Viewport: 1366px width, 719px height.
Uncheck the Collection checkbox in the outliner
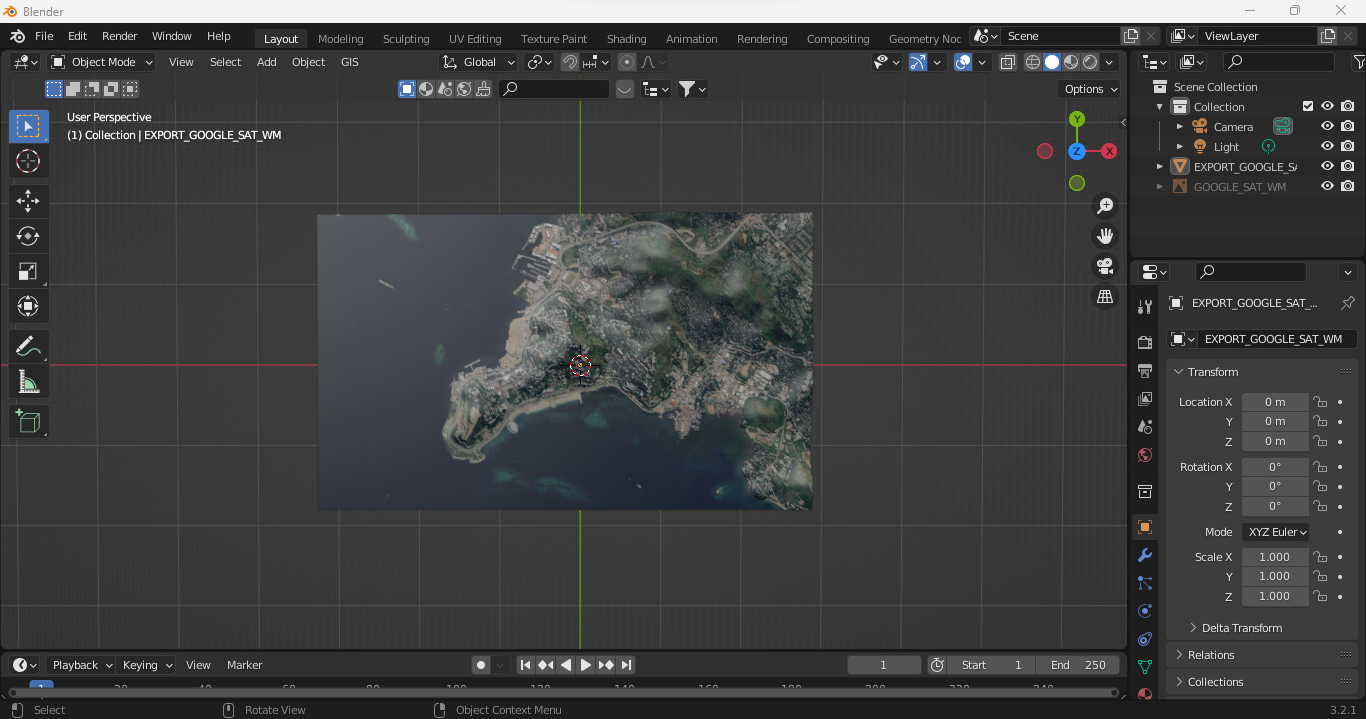pos(1306,106)
